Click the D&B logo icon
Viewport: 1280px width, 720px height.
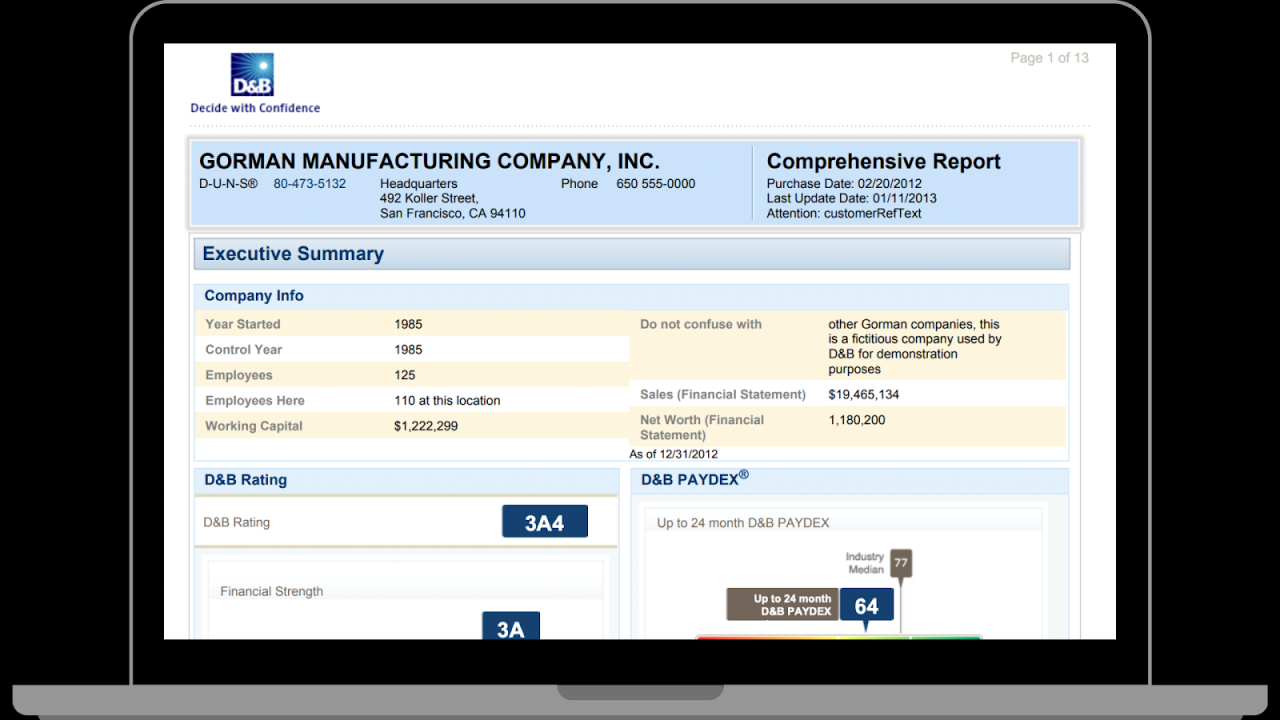252,74
